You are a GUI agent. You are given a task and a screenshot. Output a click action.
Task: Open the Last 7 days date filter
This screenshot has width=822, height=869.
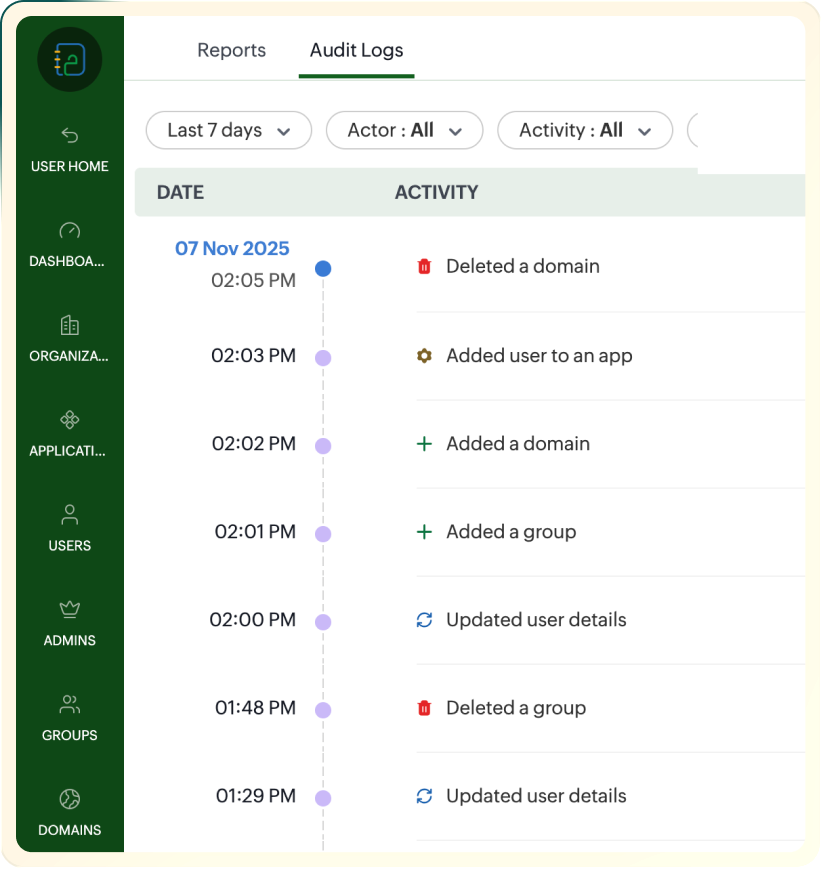pos(228,130)
